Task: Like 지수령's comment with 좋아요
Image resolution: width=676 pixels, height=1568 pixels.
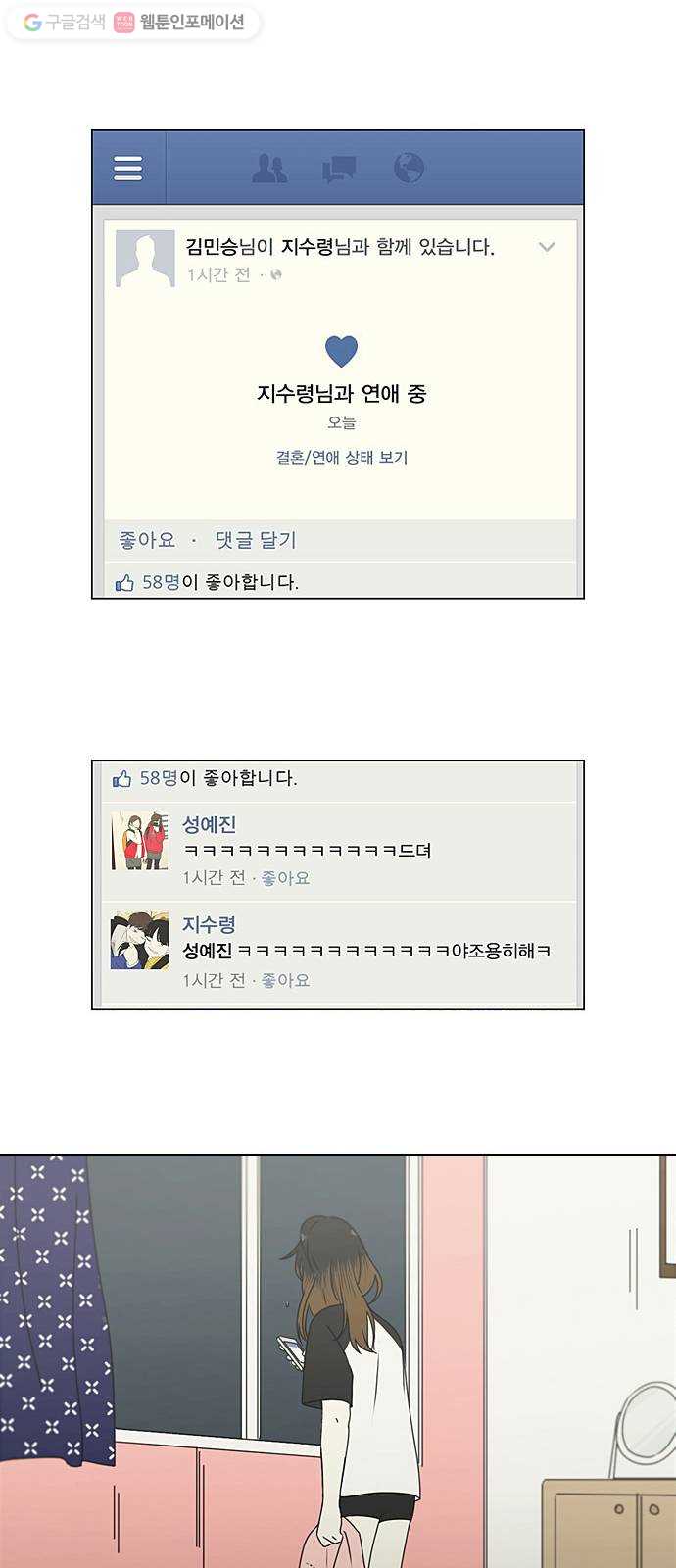Action: tap(285, 980)
